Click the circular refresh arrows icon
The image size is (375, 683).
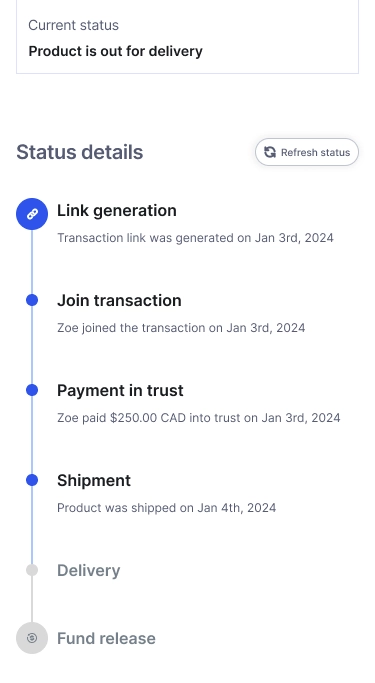pos(270,152)
